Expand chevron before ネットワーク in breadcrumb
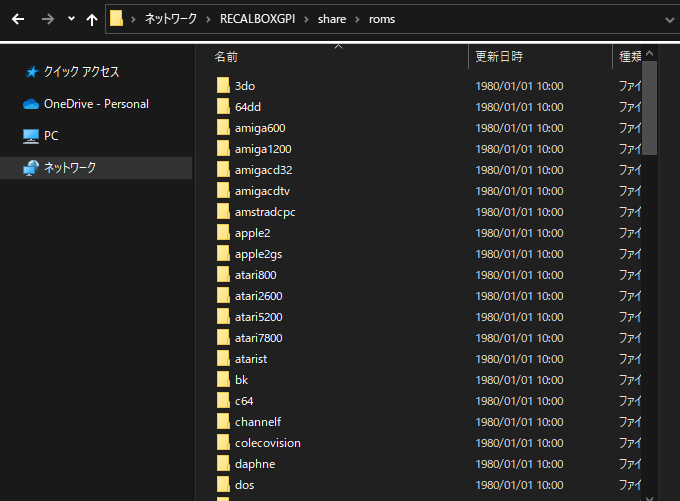 click(133, 20)
